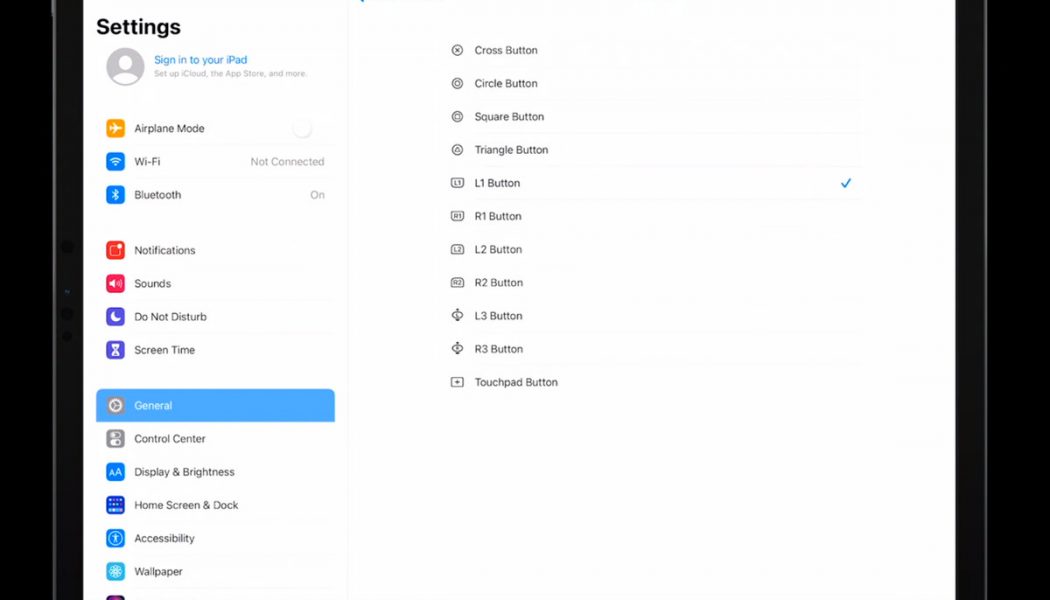Screen dimensions: 1050x600
Task: Click the checkmark next to L1 Button
Action: 846,183
